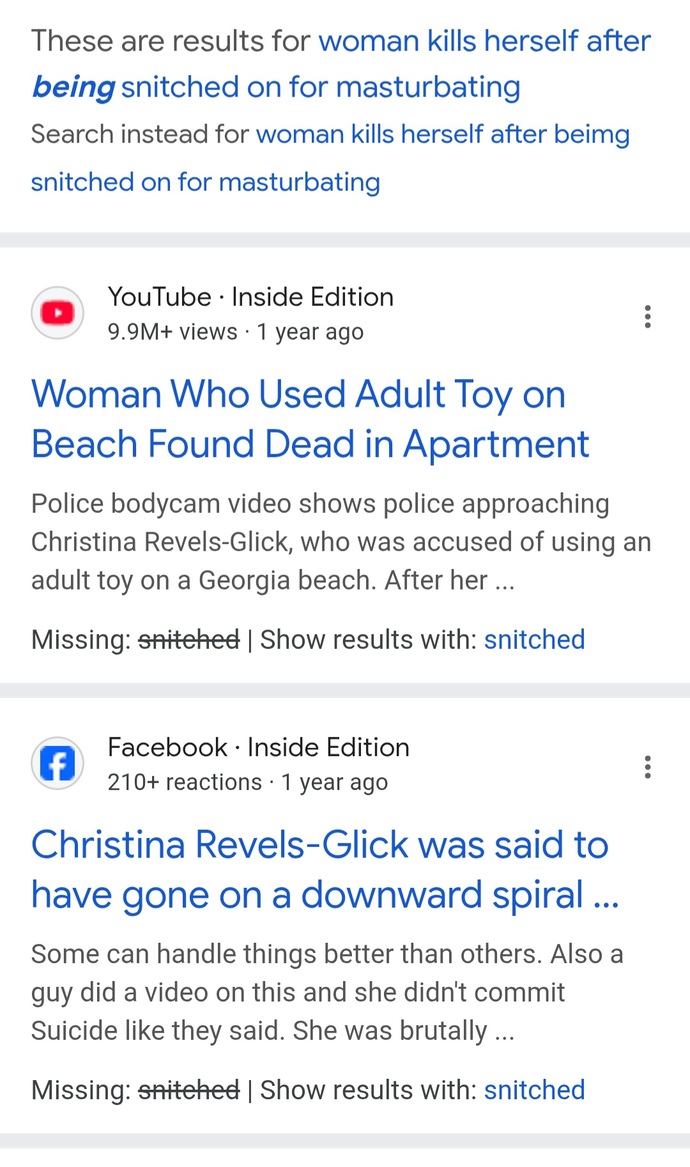
Task: Tap the 'Some can handle things better' snippet
Action: [328, 992]
